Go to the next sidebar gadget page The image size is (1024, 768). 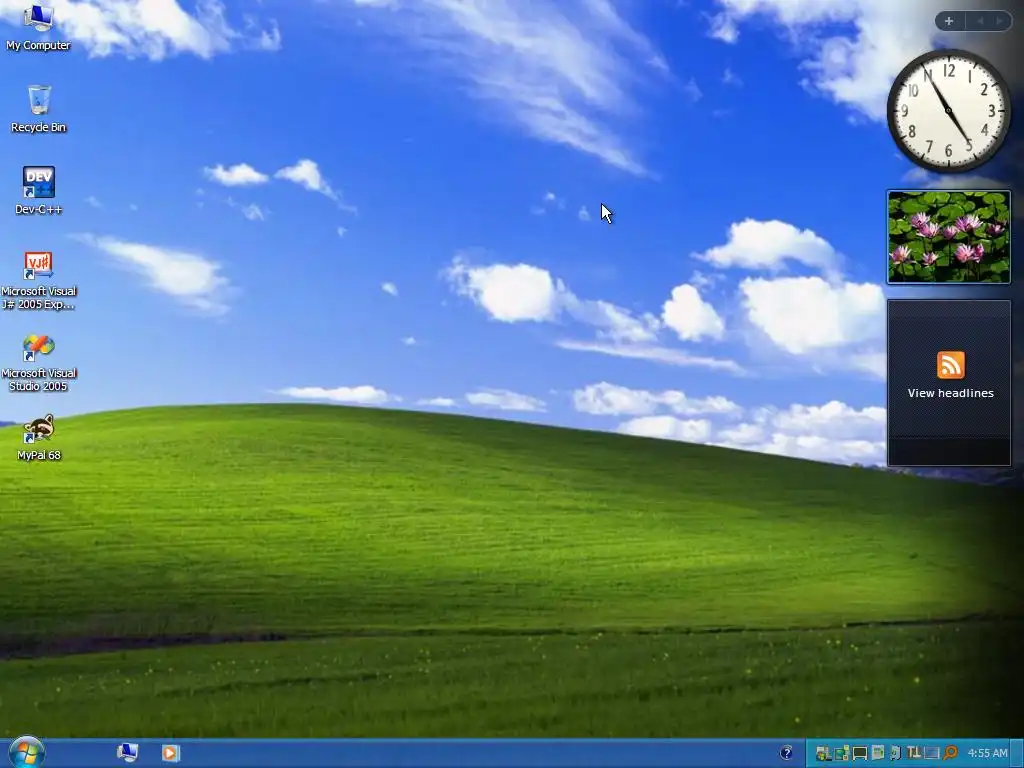999,21
